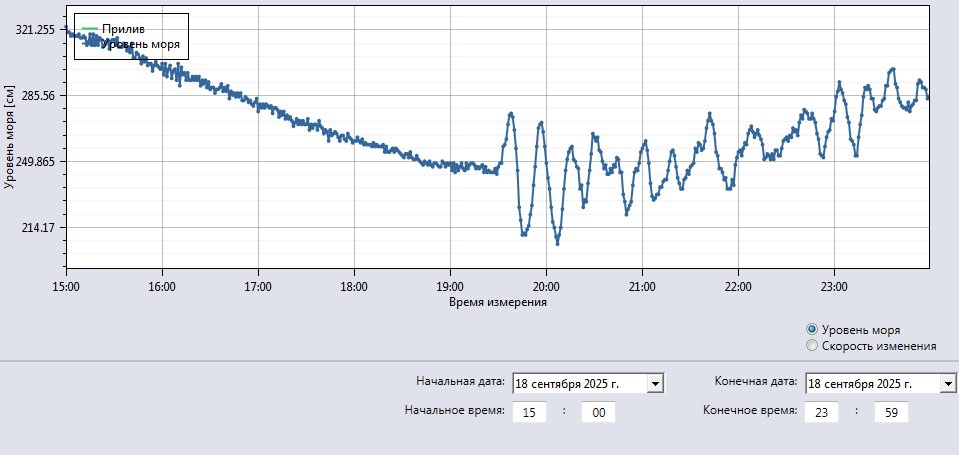Click the start time hour field showing 15

pyautogui.click(x=529, y=411)
